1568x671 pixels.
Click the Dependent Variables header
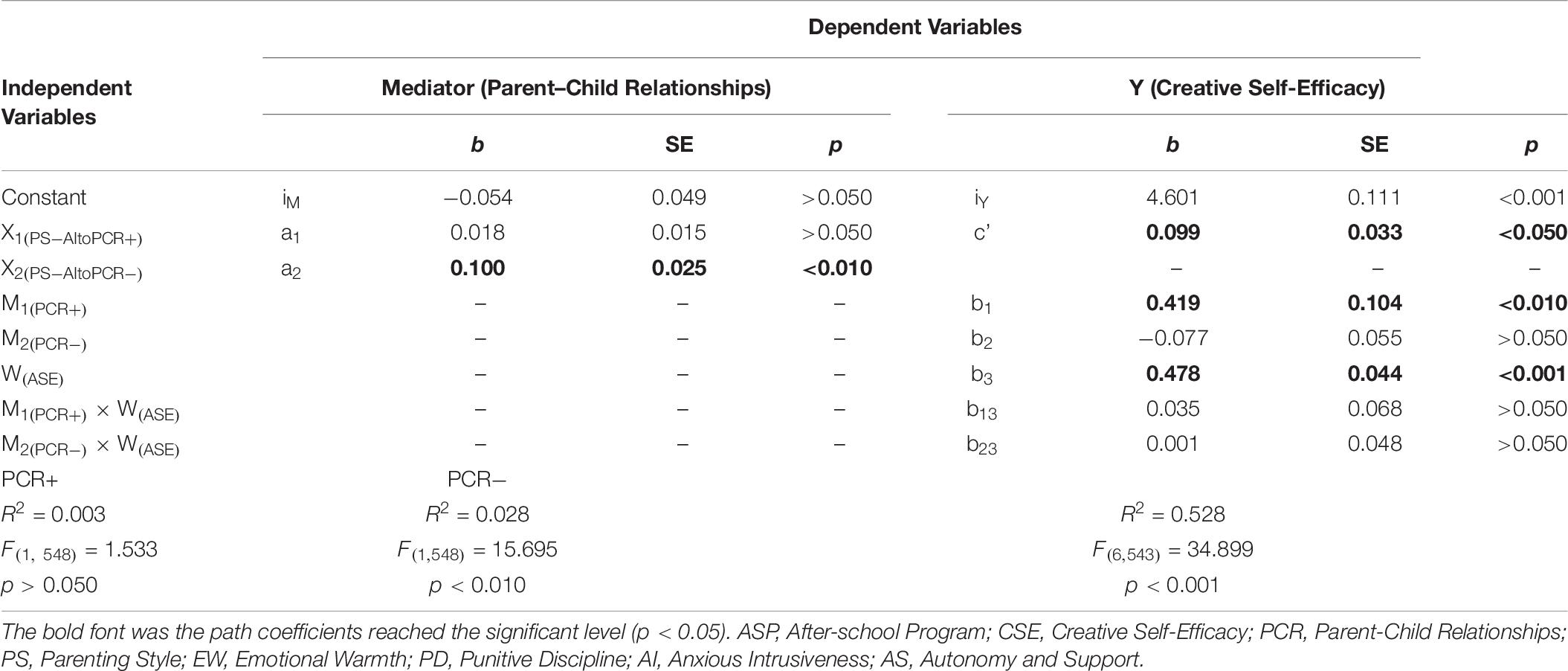[x=914, y=28]
